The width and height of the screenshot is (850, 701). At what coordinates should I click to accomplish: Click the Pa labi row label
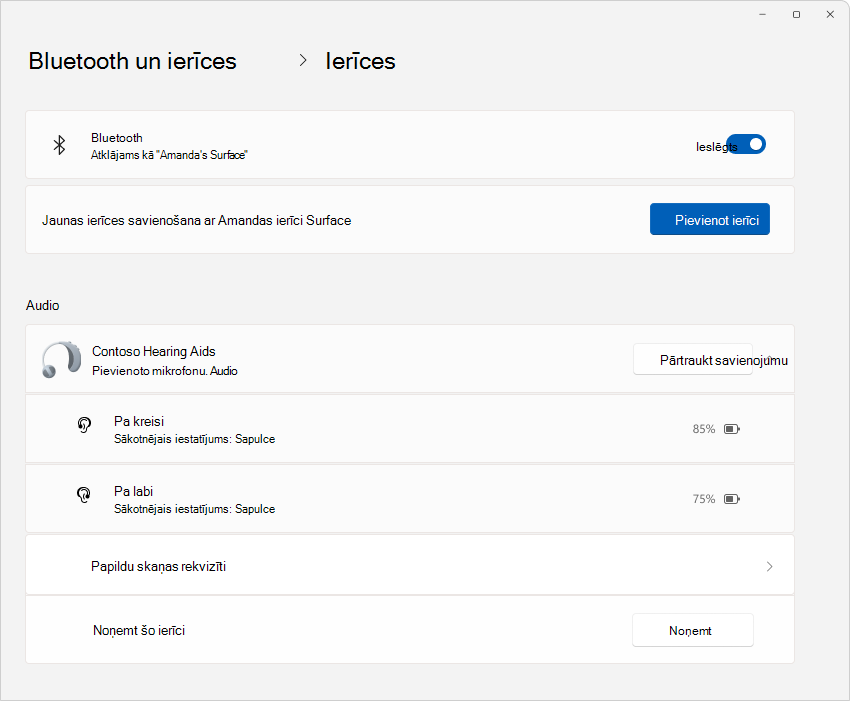133,491
